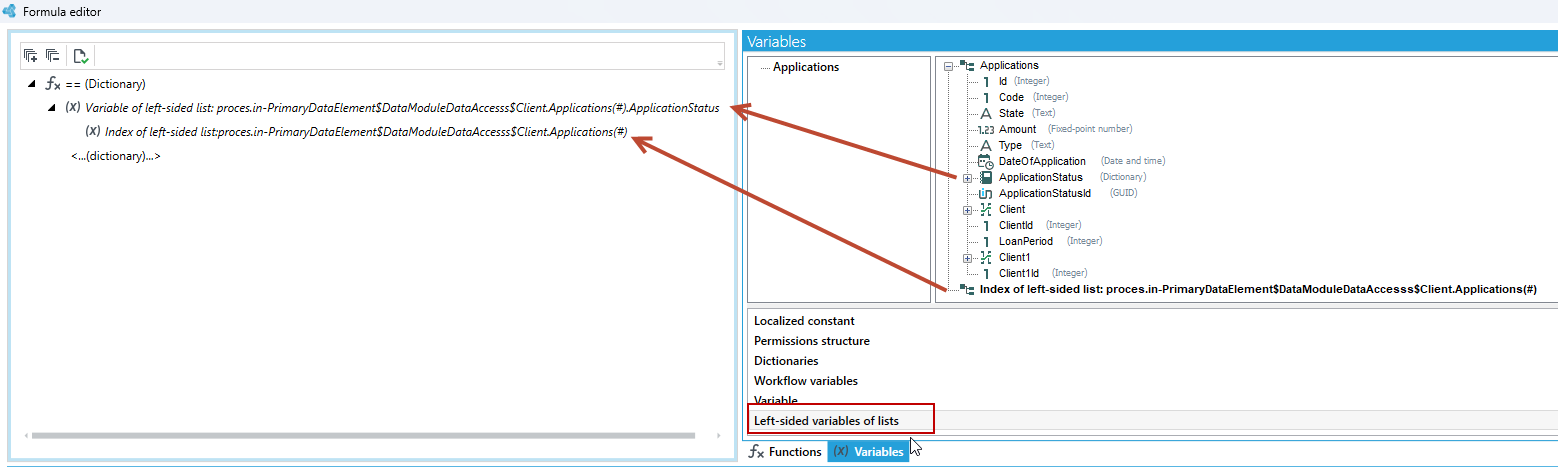Open the Workflow variables category
This screenshot has width=1558, height=467.
pos(806,381)
